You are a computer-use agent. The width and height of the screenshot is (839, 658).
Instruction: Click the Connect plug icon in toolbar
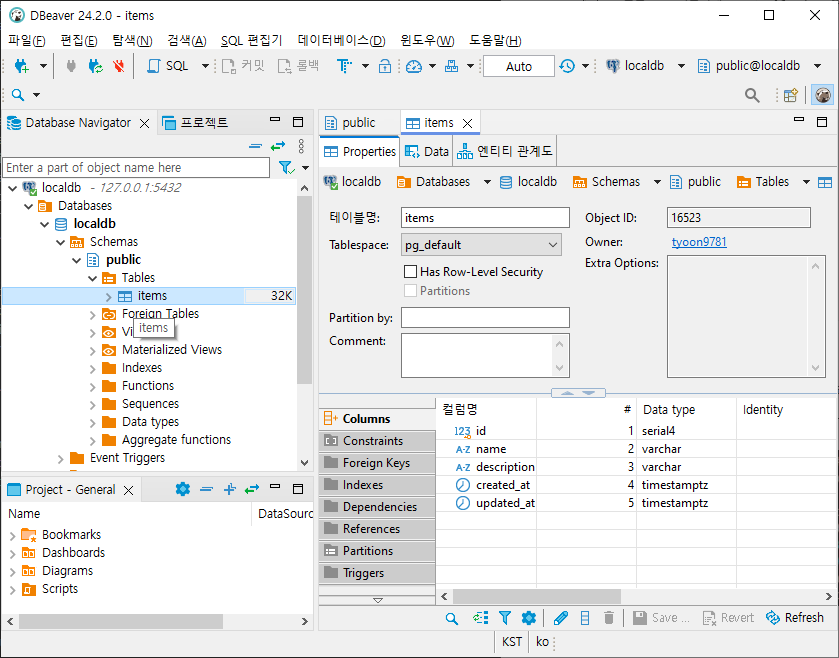pyautogui.click(x=71, y=66)
